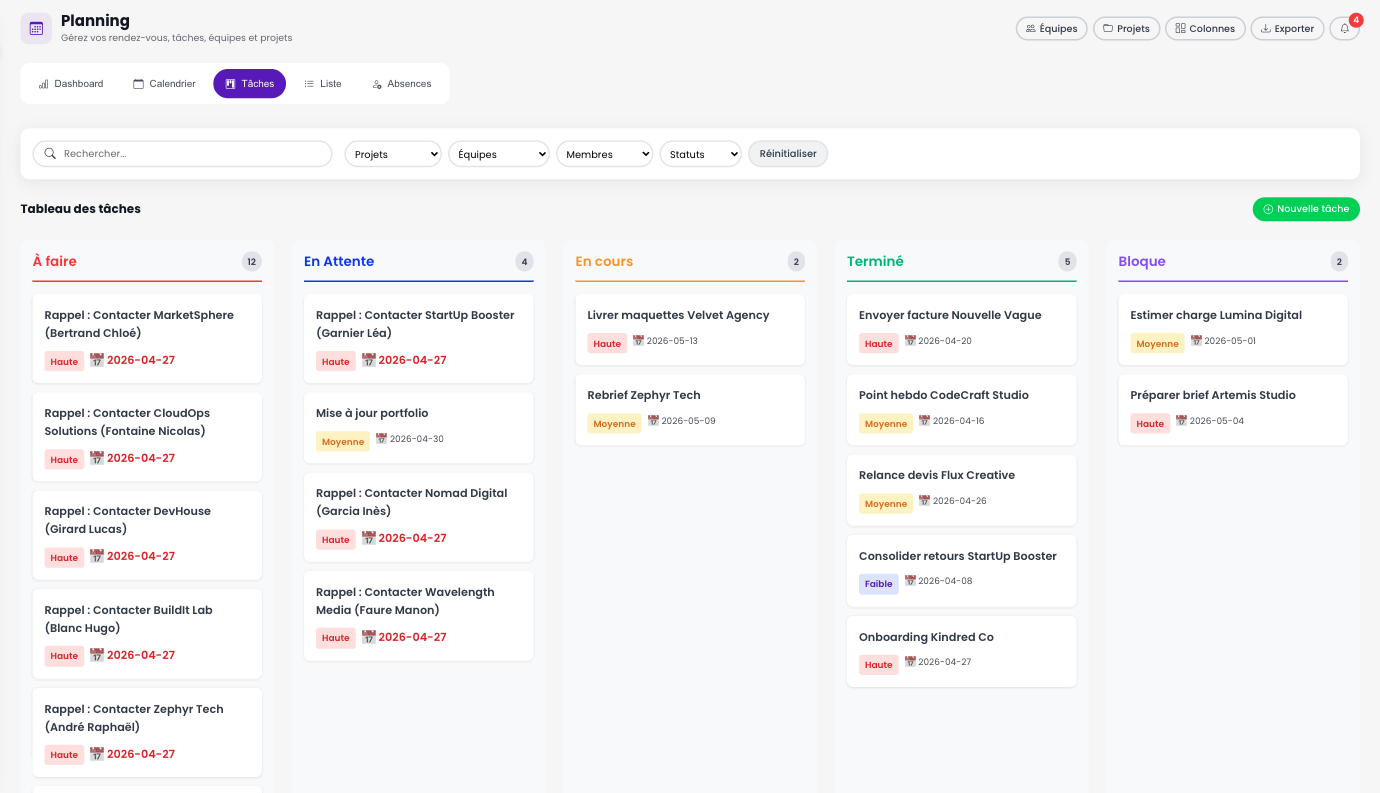Viewport: 1380px width, 793px height.
Task: Click the En Attente column heading
Action: click(x=339, y=261)
